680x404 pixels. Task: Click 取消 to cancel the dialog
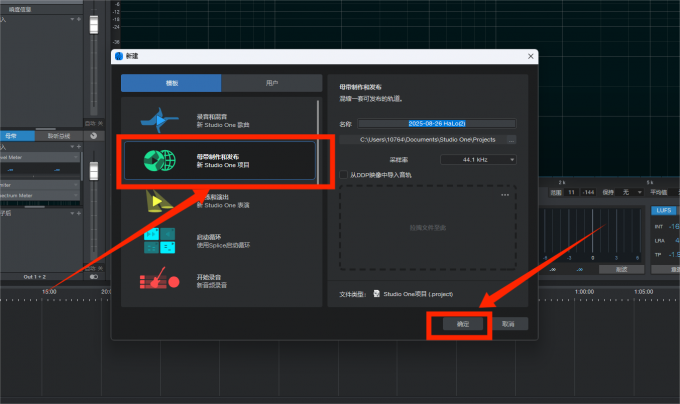click(508, 324)
